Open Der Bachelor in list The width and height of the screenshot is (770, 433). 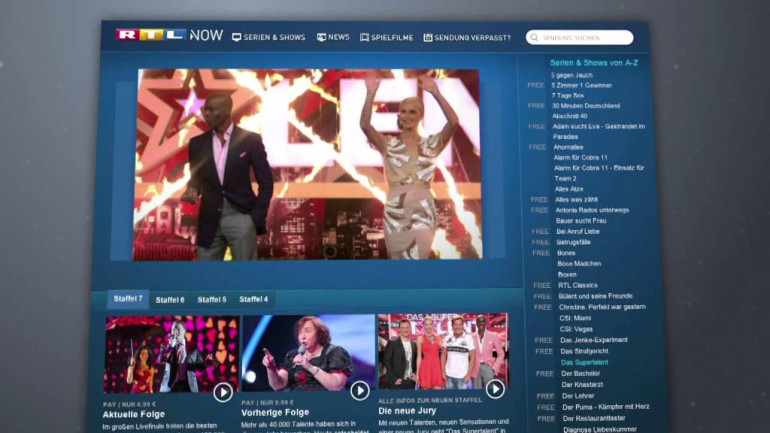click(581, 374)
